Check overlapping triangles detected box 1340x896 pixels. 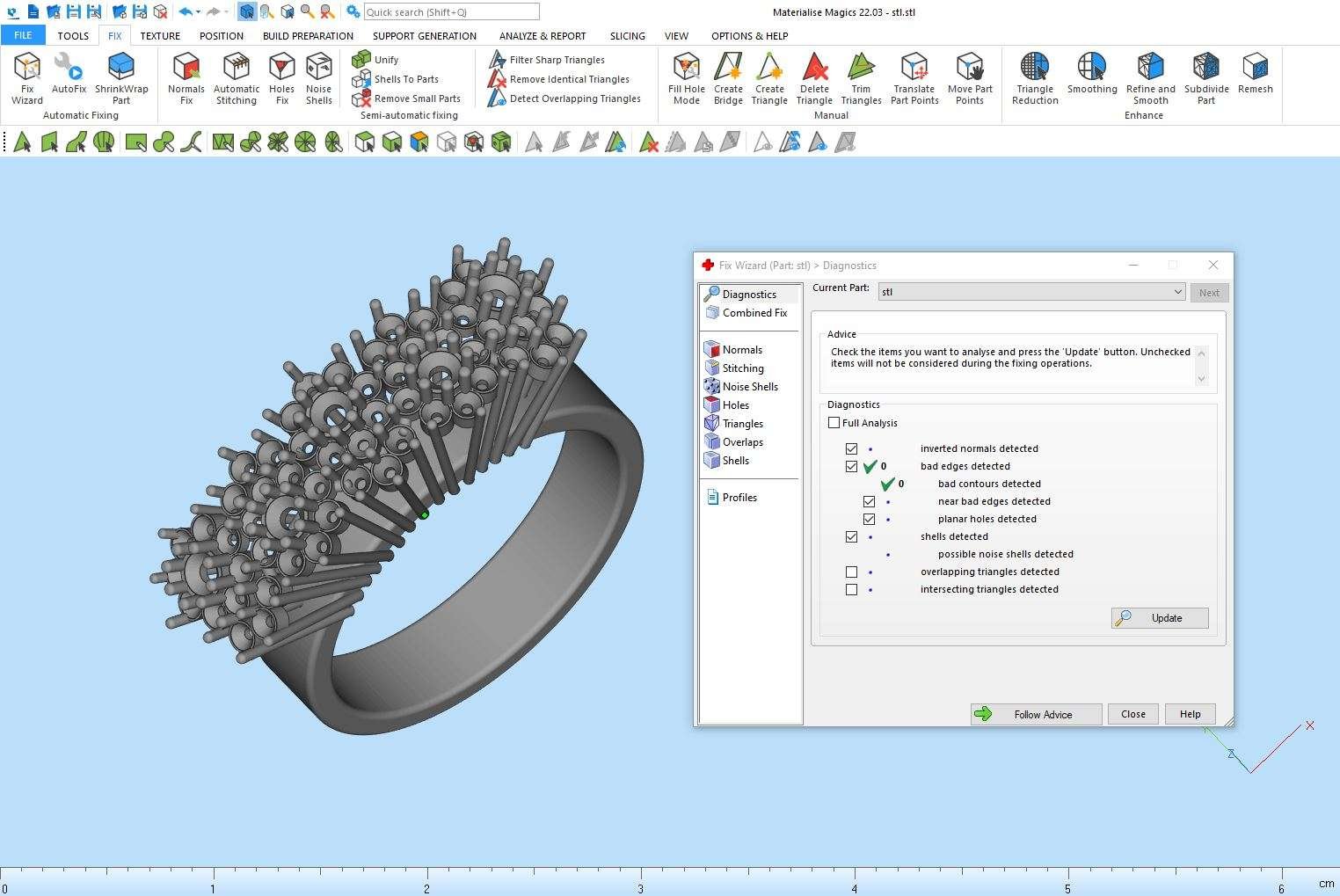pyautogui.click(x=851, y=572)
